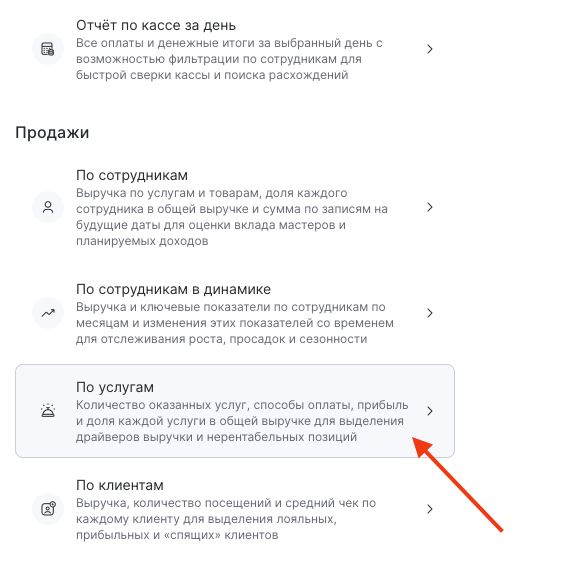Click the person icon for По сотрудникам
The height and width of the screenshot is (577, 561).
click(48, 207)
